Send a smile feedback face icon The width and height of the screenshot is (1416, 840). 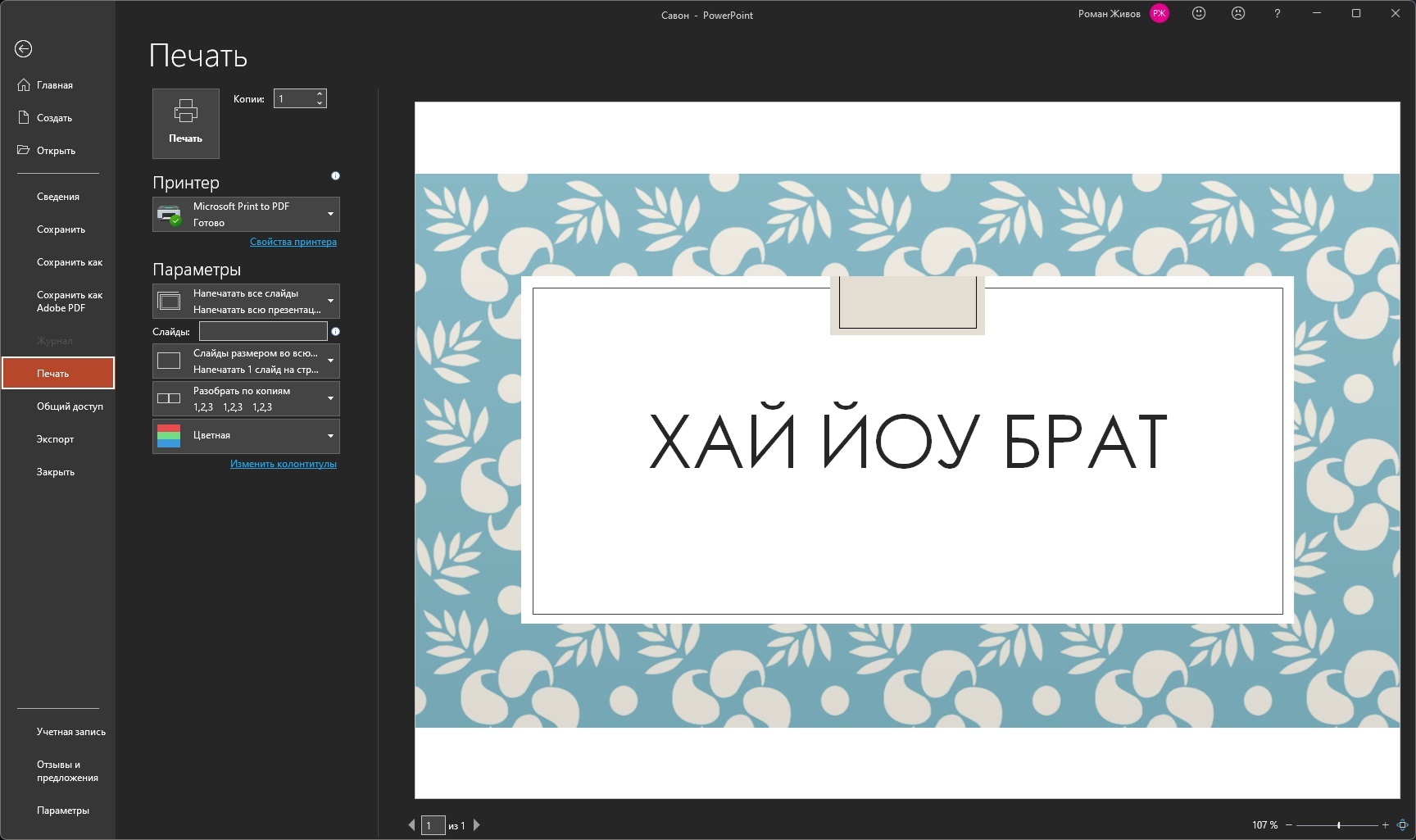coord(1199,13)
